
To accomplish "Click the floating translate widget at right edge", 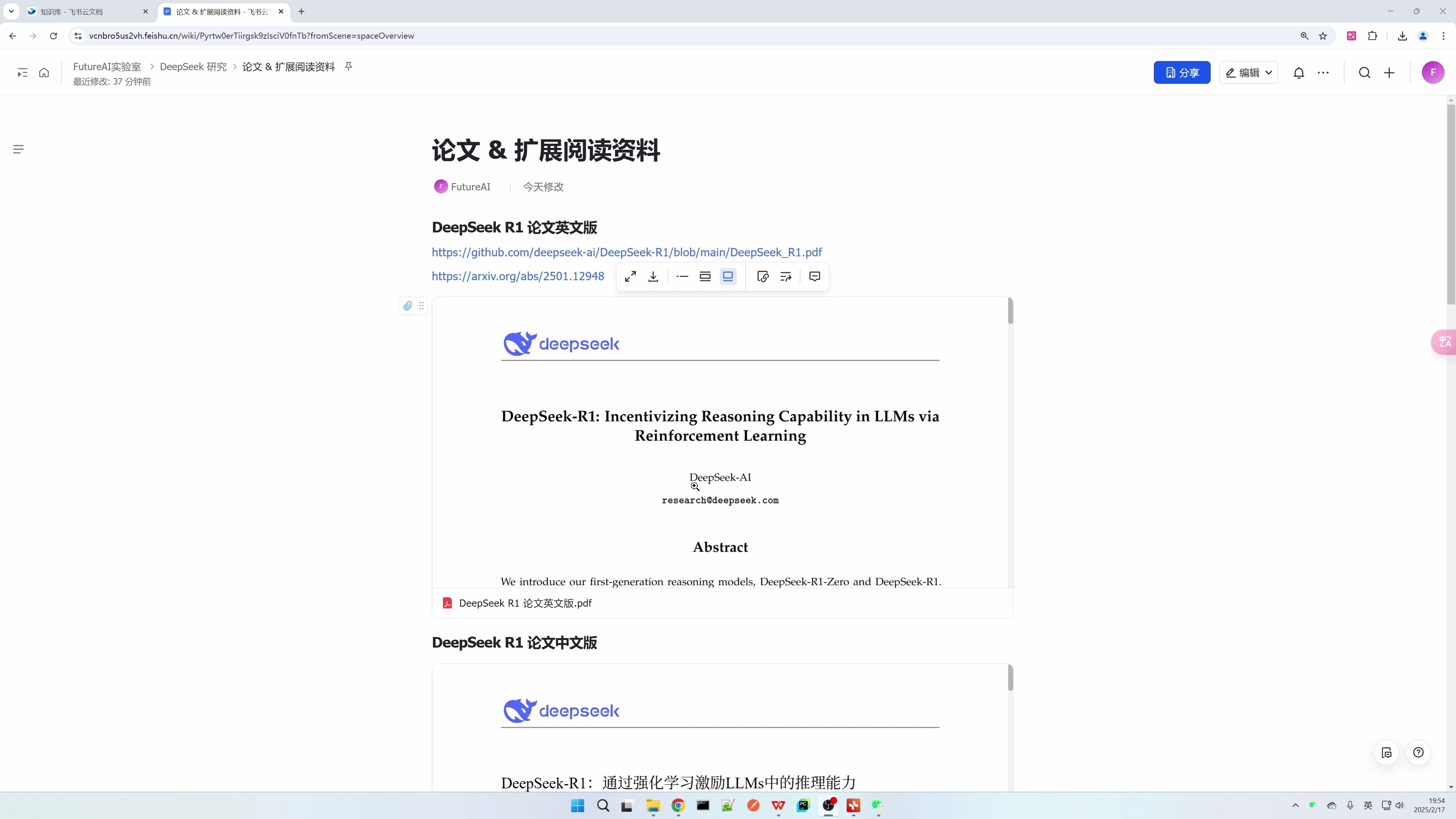I will pyautogui.click(x=1444, y=342).
